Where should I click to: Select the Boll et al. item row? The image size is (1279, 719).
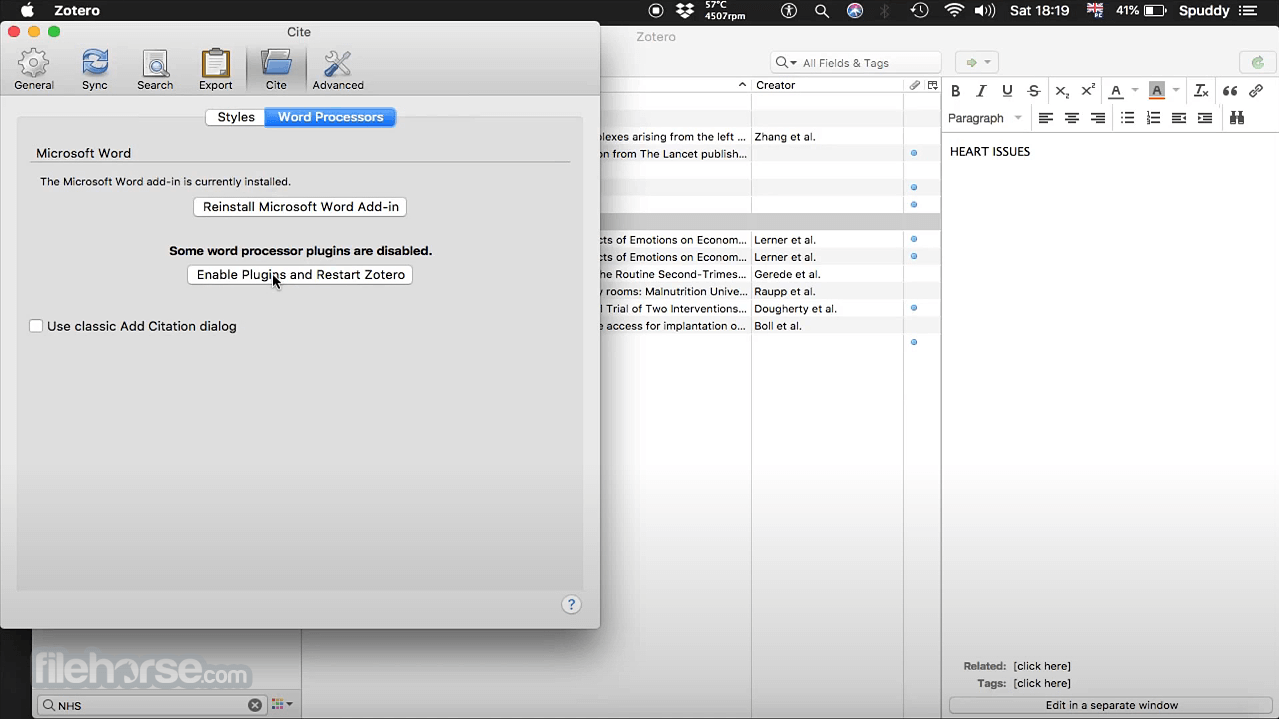pos(770,326)
